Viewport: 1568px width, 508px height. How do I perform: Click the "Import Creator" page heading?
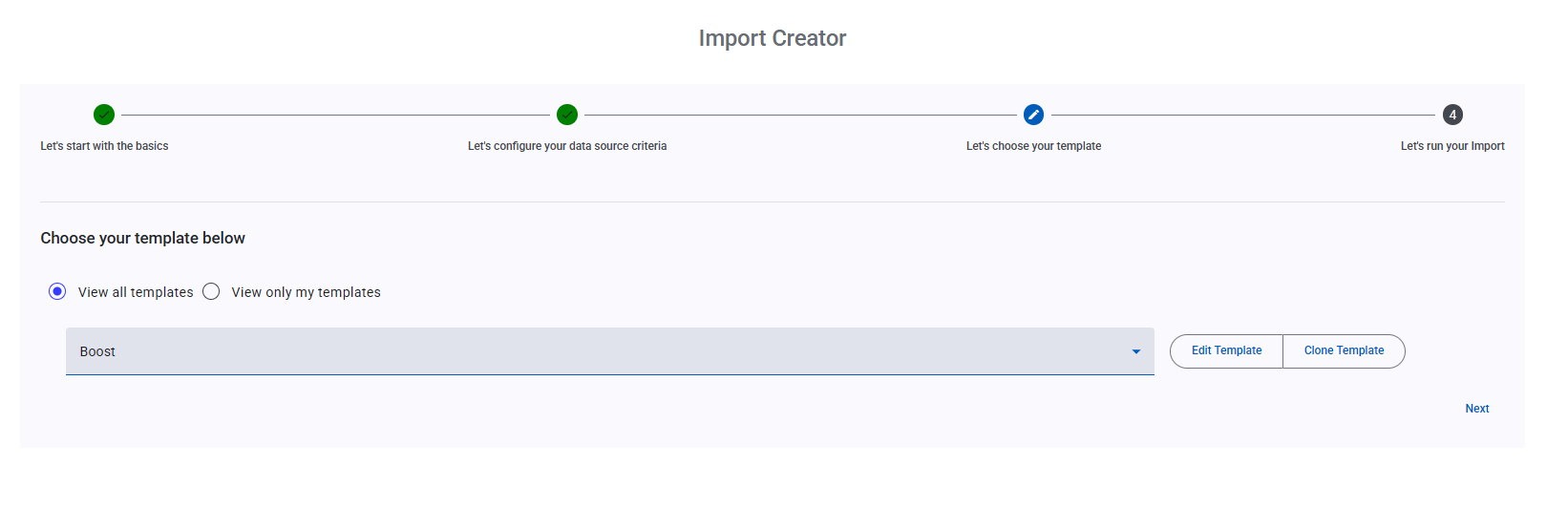(x=773, y=38)
